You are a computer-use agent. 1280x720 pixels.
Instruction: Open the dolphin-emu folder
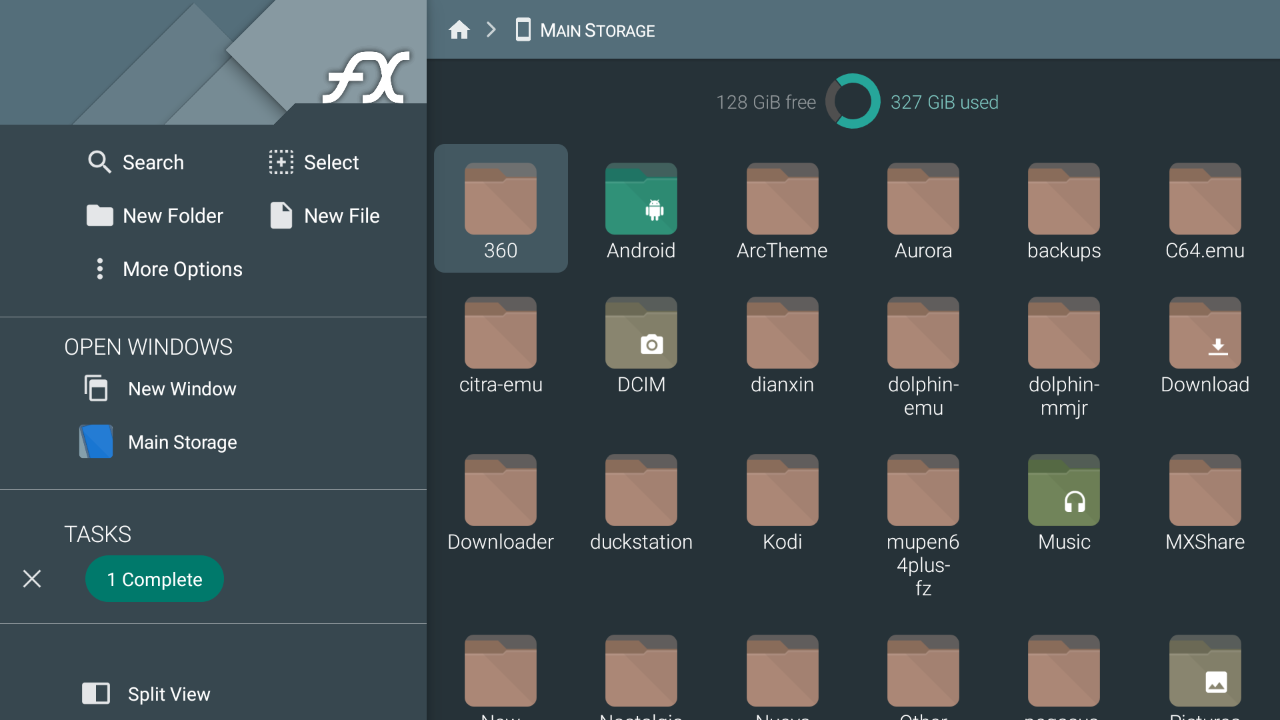[x=923, y=357]
